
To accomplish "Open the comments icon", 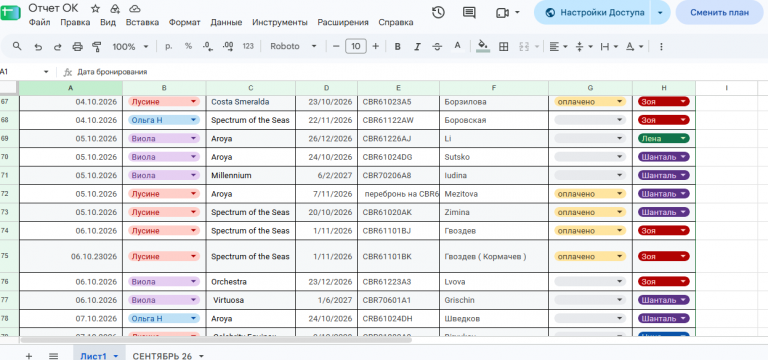I will 469,13.
